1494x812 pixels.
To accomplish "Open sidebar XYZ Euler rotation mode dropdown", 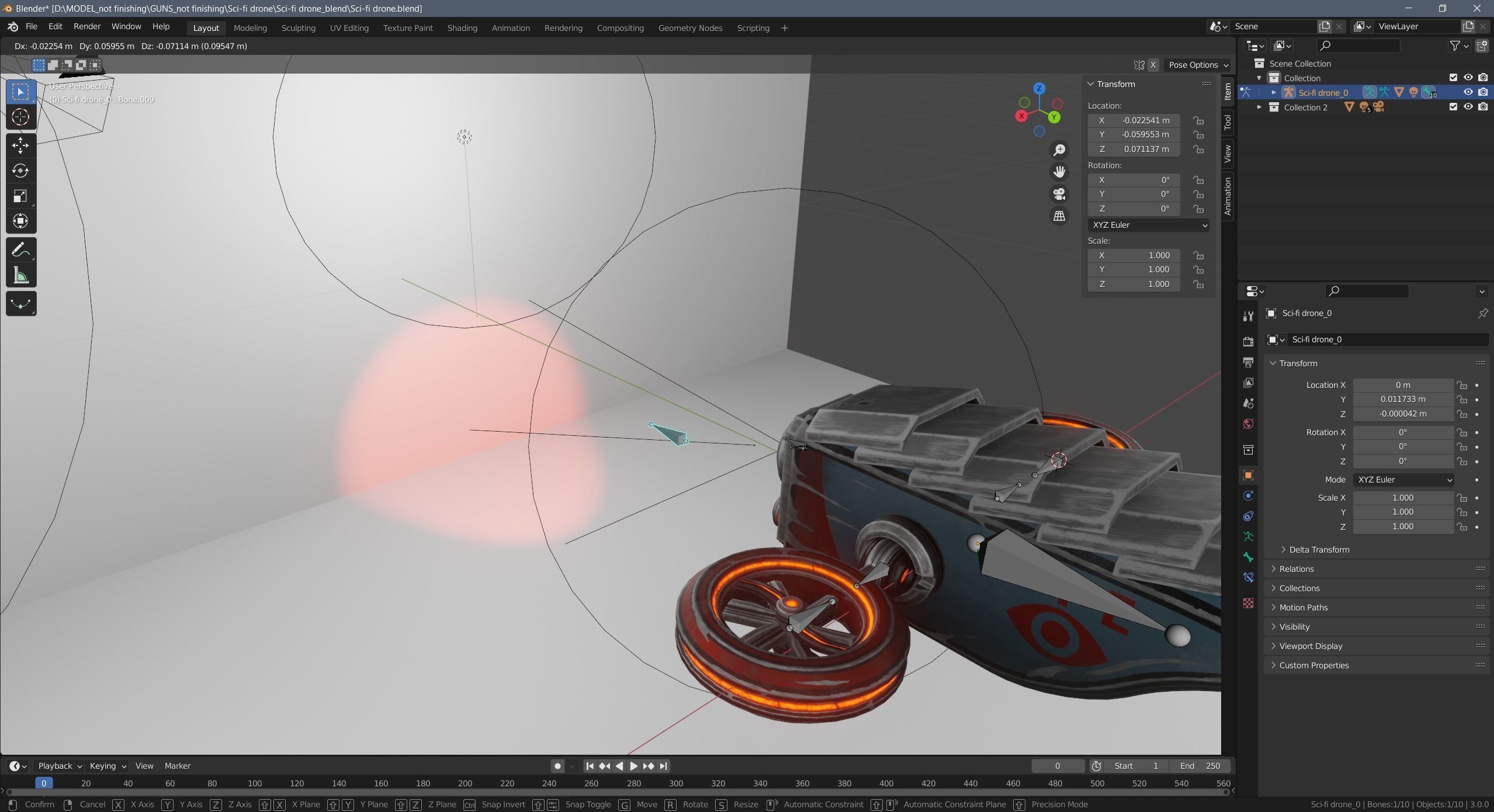I will [1149, 225].
